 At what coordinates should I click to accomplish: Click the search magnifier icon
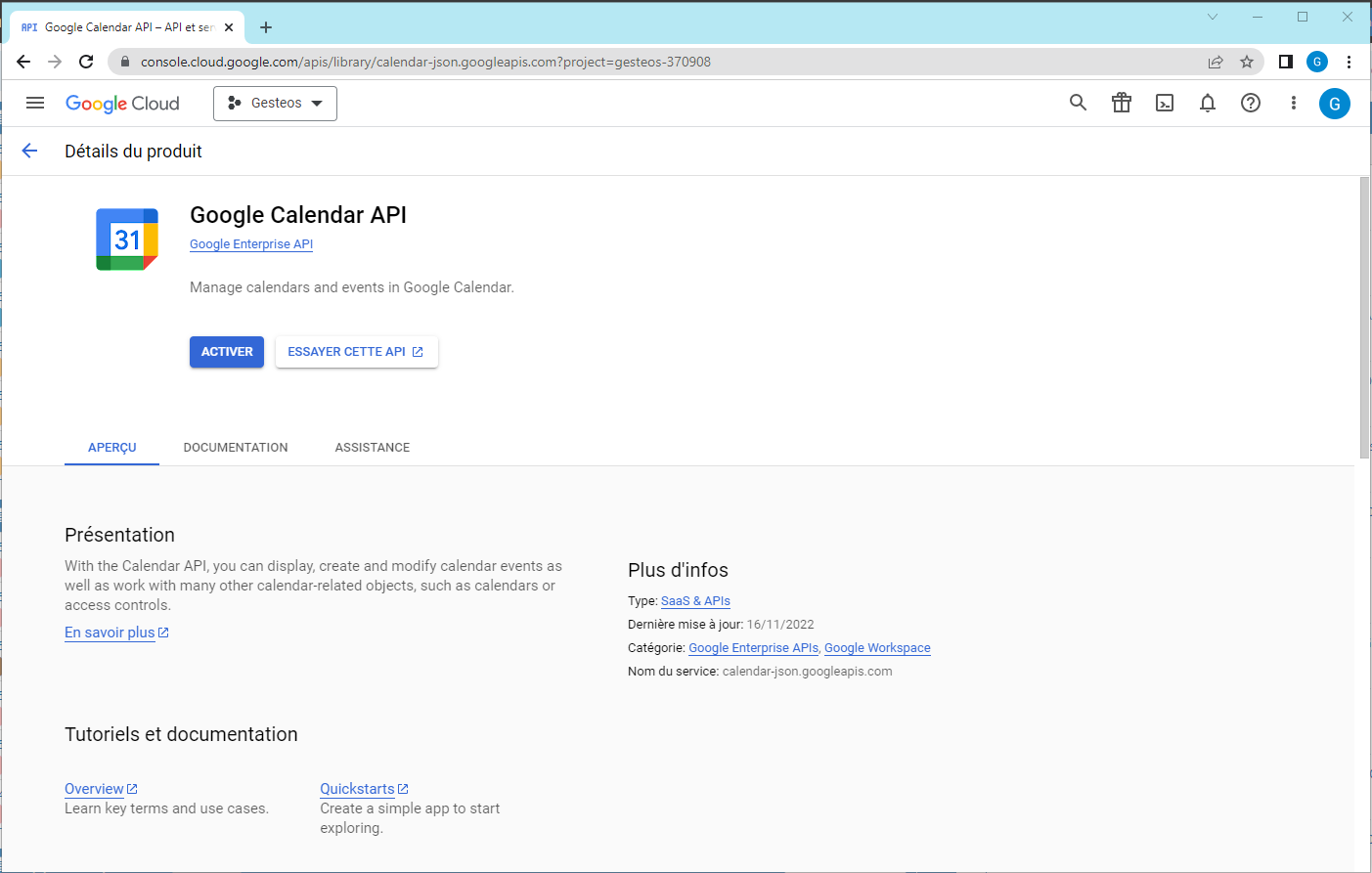click(x=1078, y=103)
